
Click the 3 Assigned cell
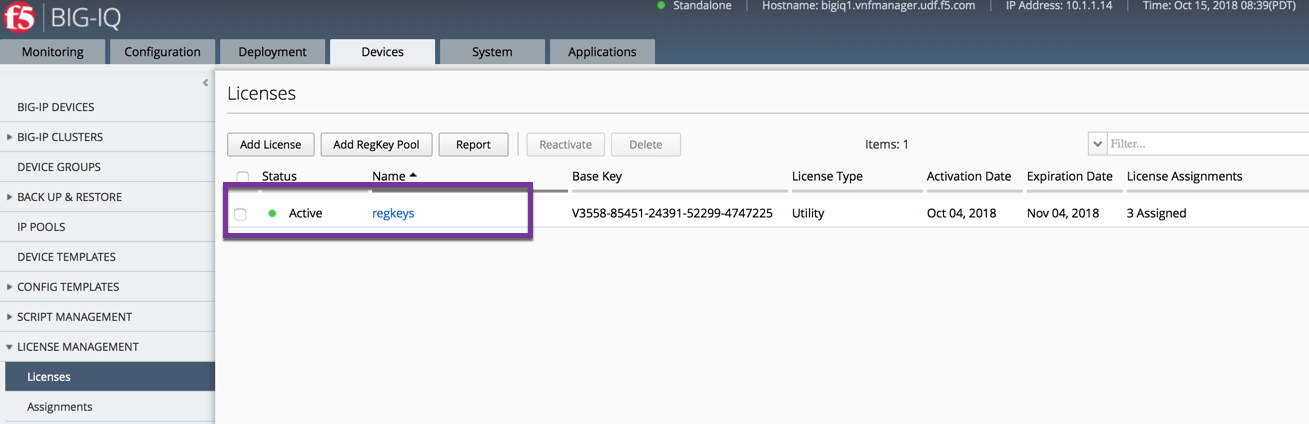coord(1156,213)
